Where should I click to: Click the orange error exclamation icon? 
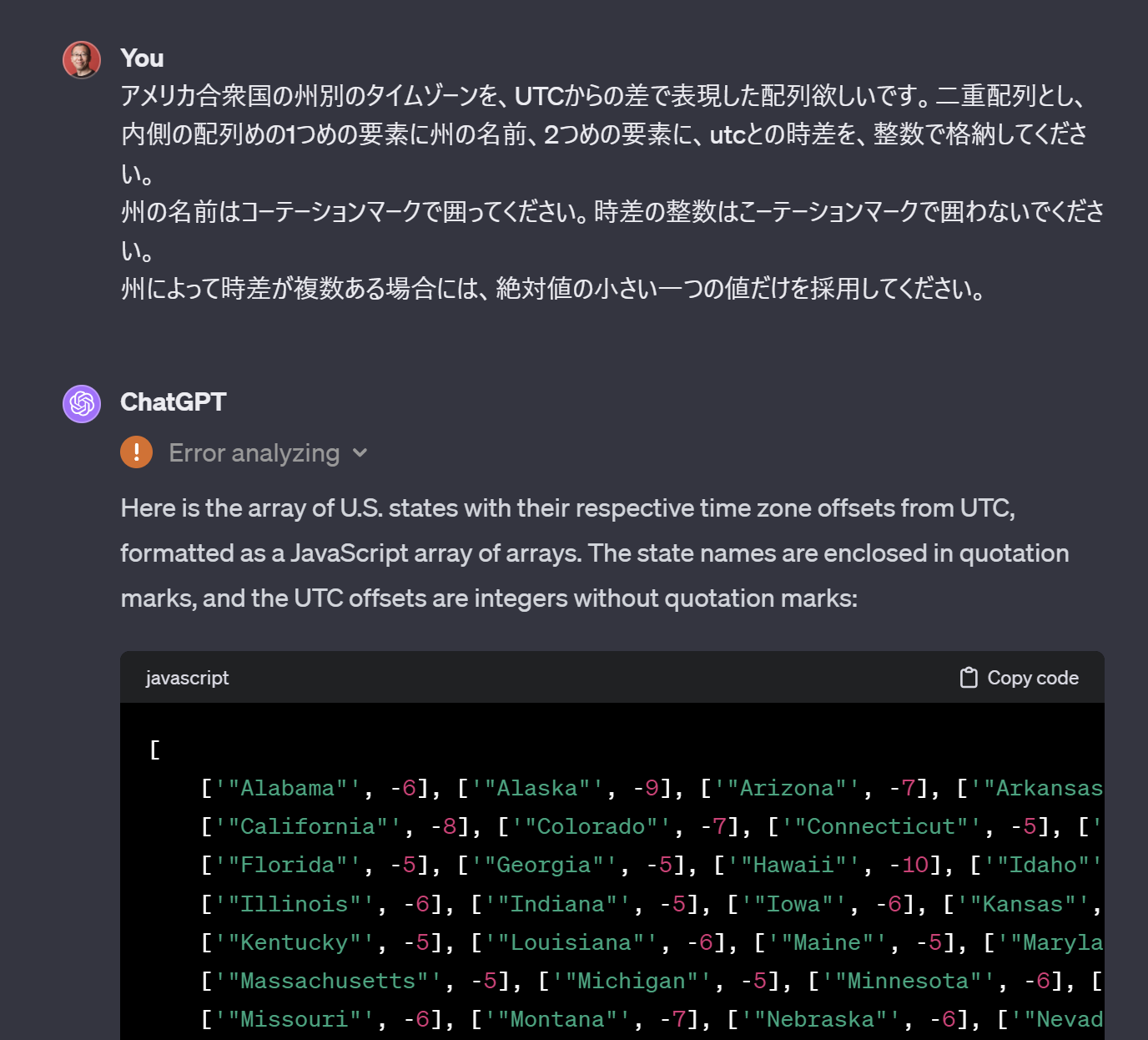[x=136, y=452]
